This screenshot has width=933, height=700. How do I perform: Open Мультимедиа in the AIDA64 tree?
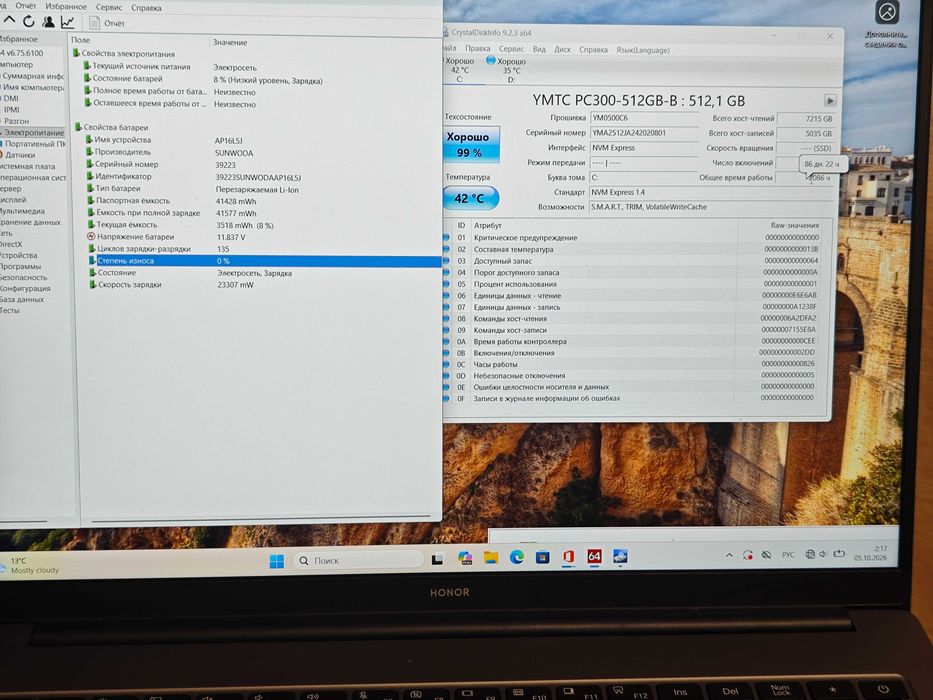pyautogui.click(x=22, y=211)
